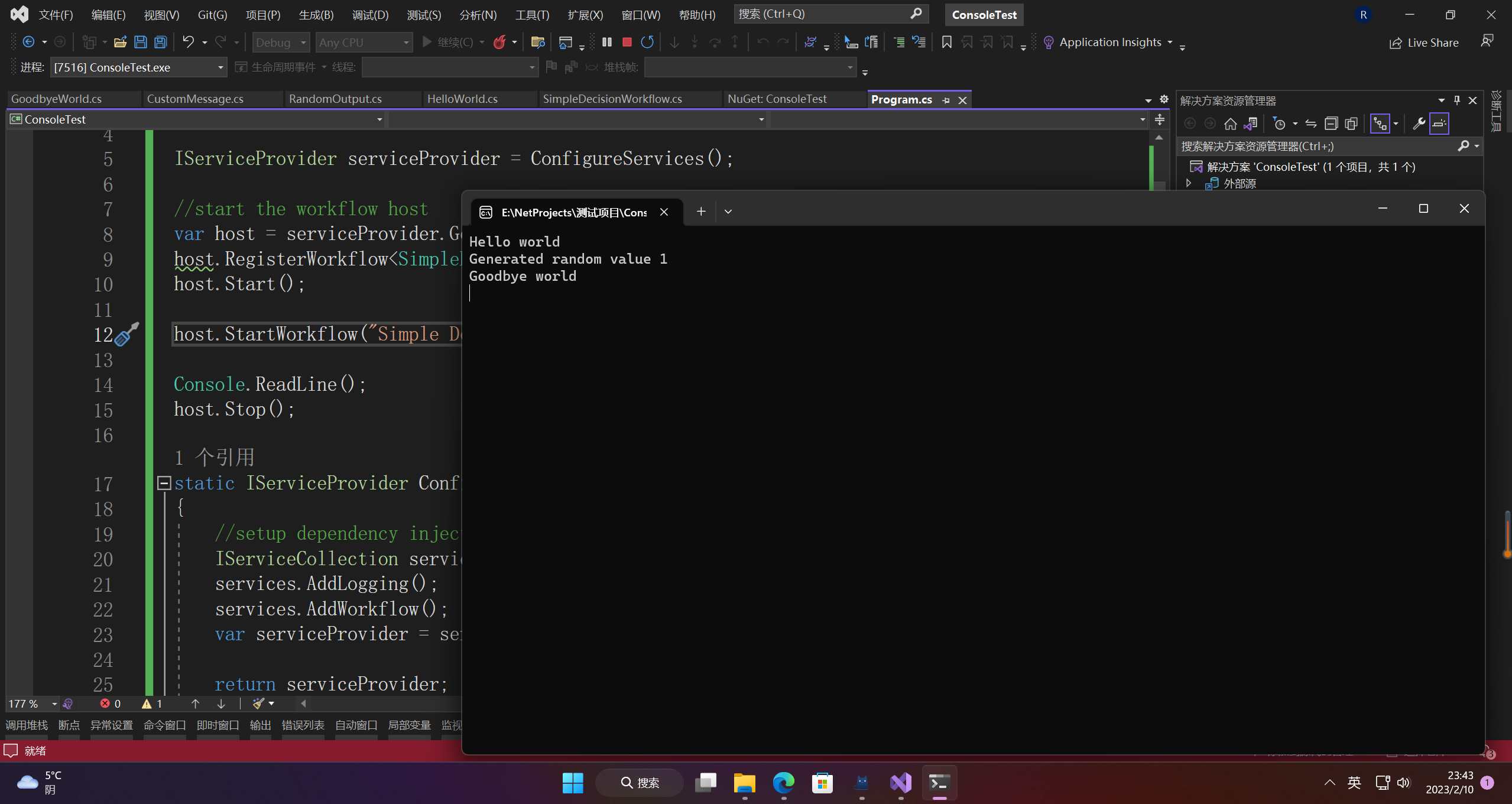Open the 177 % editor zoom level combo
Image resolution: width=1512 pixels, height=804 pixels.
pyautogui.click(x=54, y=704)
